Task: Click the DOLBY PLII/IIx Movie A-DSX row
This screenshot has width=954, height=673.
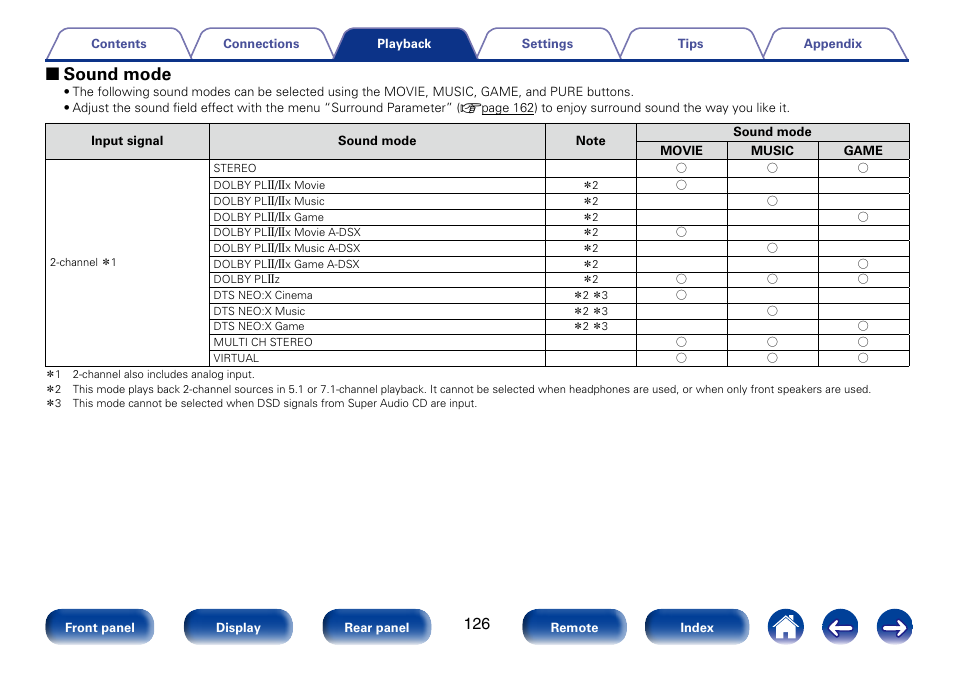Action: [377, 232]
